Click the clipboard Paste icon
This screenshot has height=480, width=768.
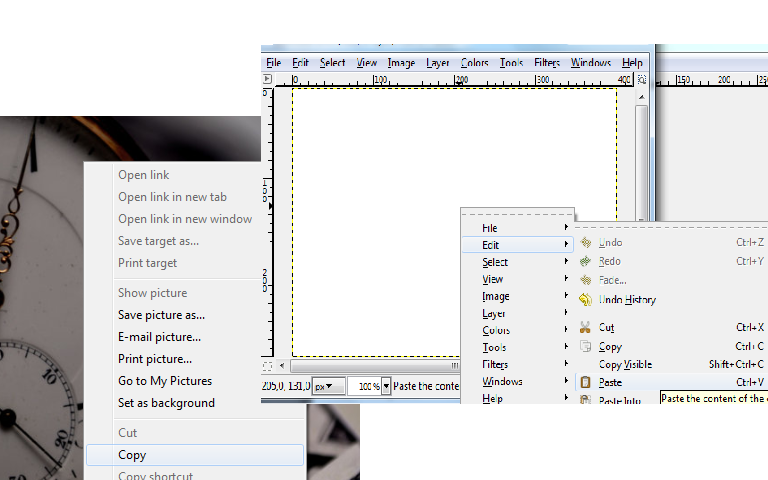tap(585, 382)
